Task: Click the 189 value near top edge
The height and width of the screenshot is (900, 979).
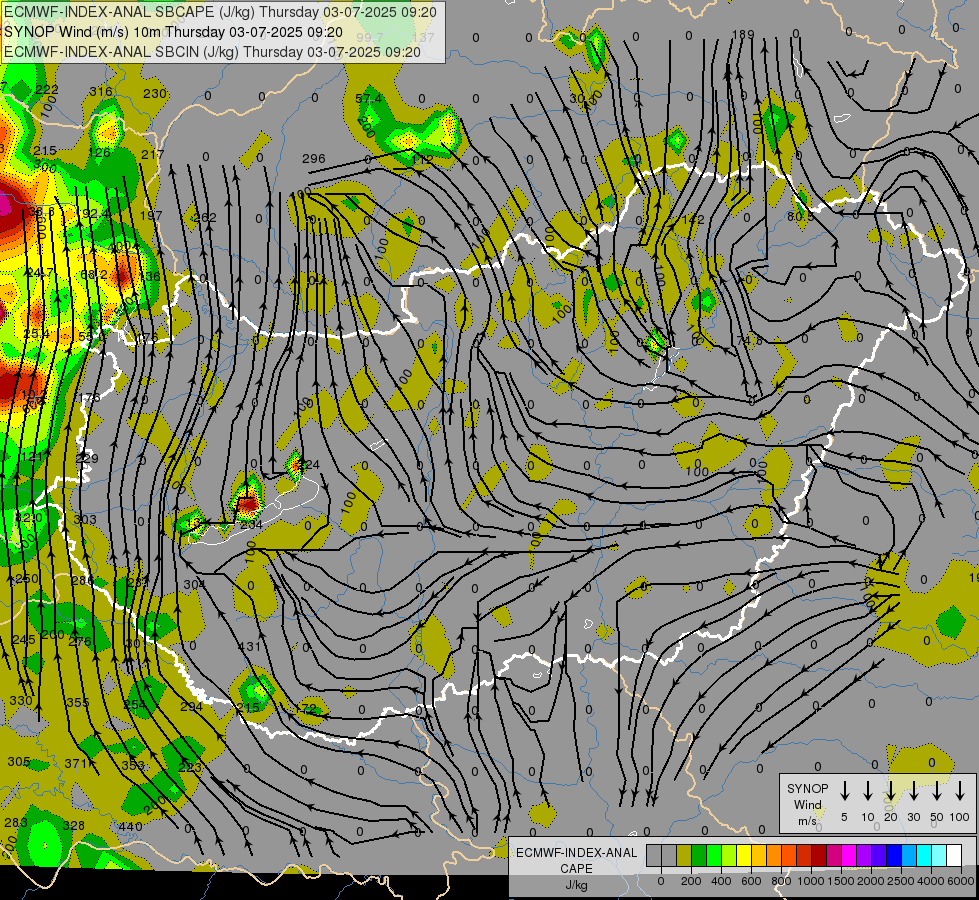Action: click(743, 34)
